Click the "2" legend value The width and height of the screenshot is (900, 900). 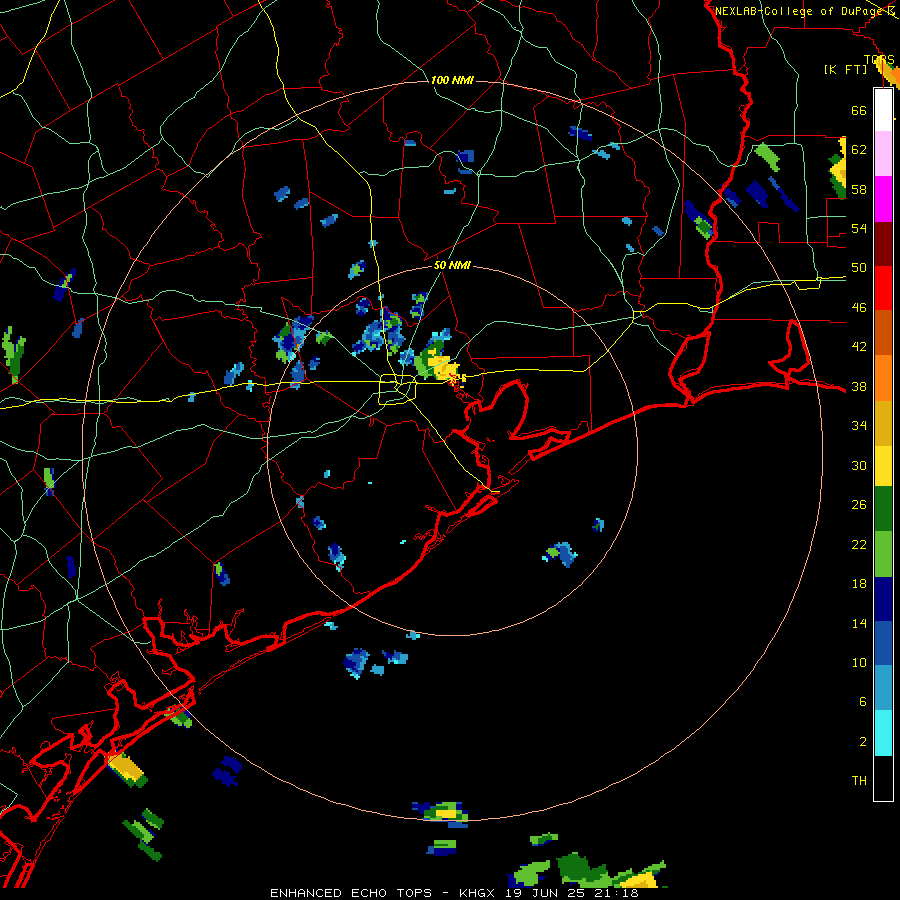pyautogui.click(x=863, y=742)
